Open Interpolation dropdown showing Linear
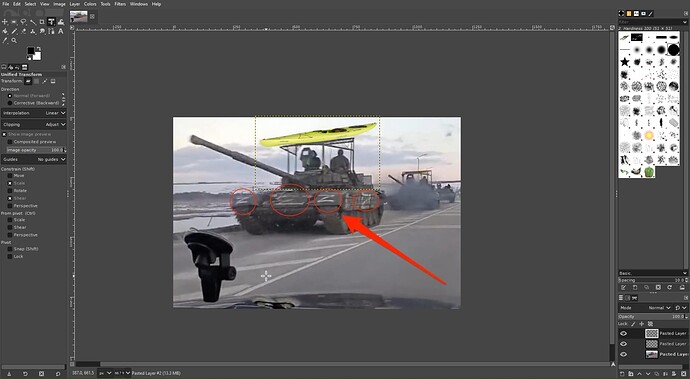Image resolution: width=690 pixels, height=379 pixels. click(x=33, y=113)
